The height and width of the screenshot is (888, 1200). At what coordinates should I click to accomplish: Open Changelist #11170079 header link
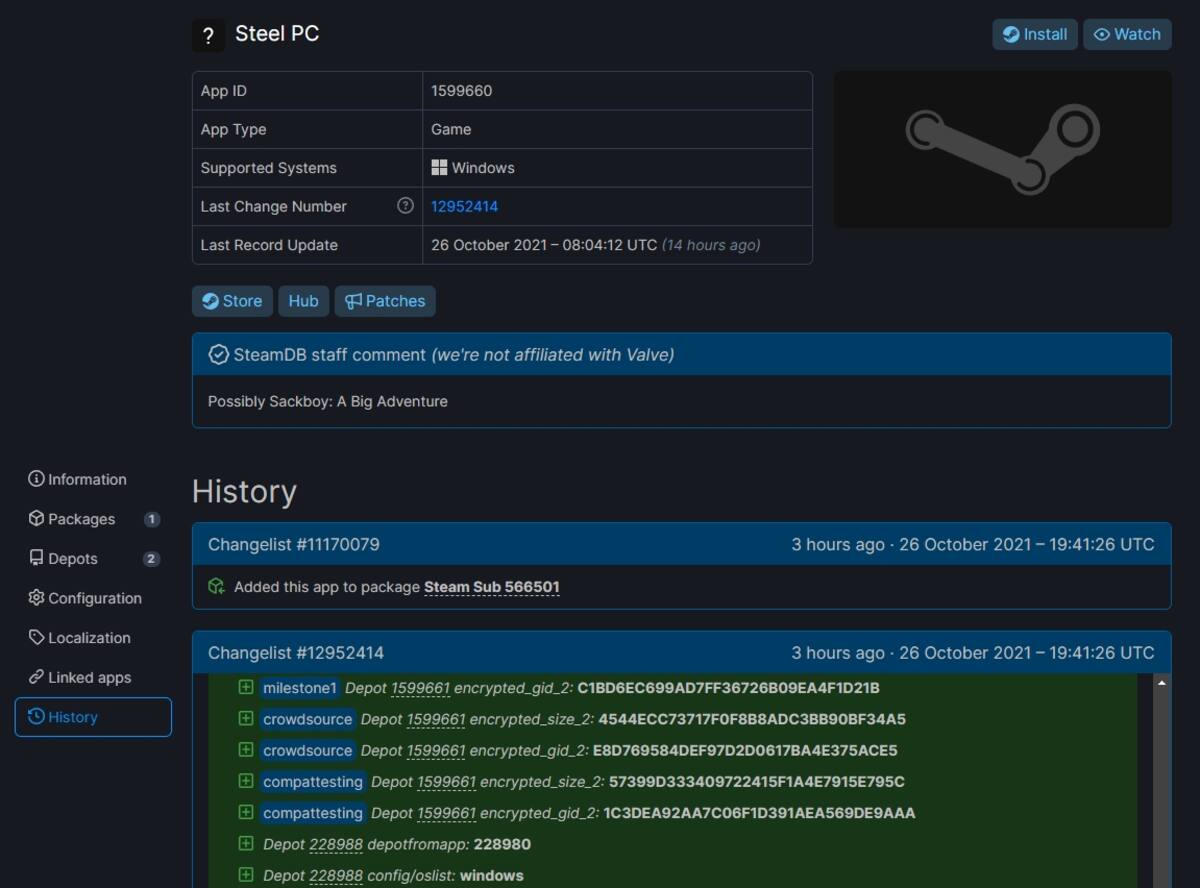(x=293, y=544)
